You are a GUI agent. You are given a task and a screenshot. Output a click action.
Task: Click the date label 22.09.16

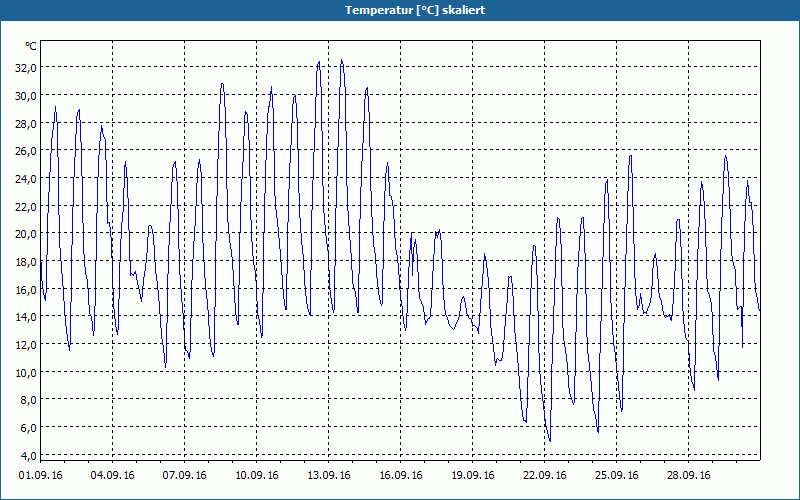click(x=544, y=476)
